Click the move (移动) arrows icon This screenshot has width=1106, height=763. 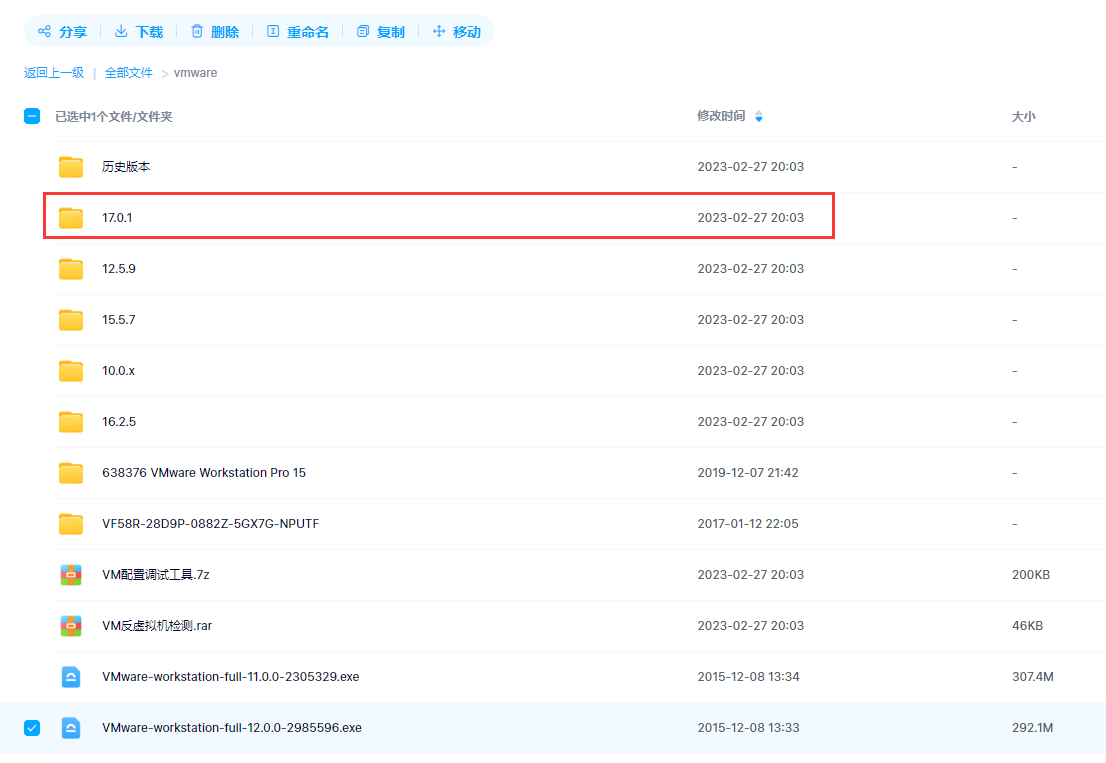click(x=439, y=31)
